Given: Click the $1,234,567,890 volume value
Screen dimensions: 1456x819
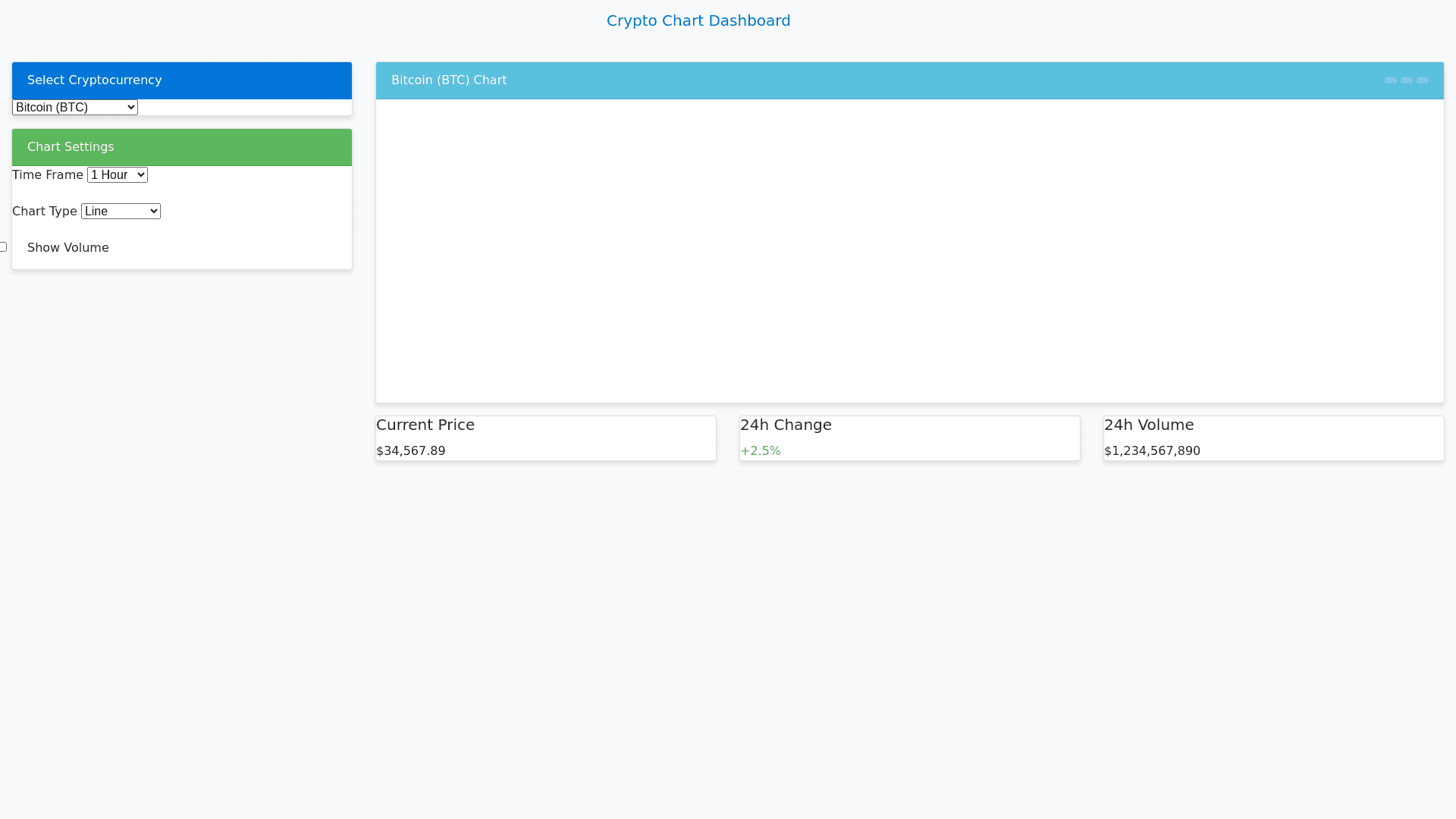Looking at the screenshot, I should 1151,451.
